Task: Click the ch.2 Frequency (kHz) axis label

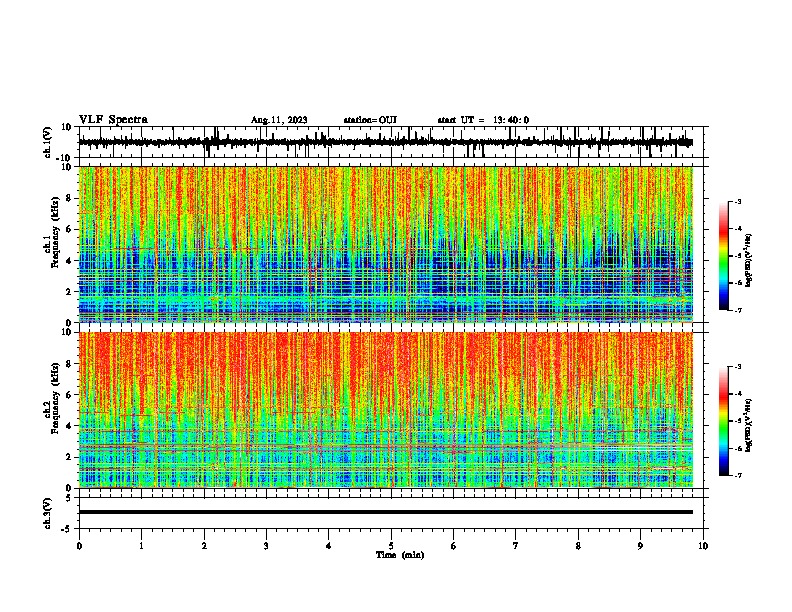Action: coord(52,398)
